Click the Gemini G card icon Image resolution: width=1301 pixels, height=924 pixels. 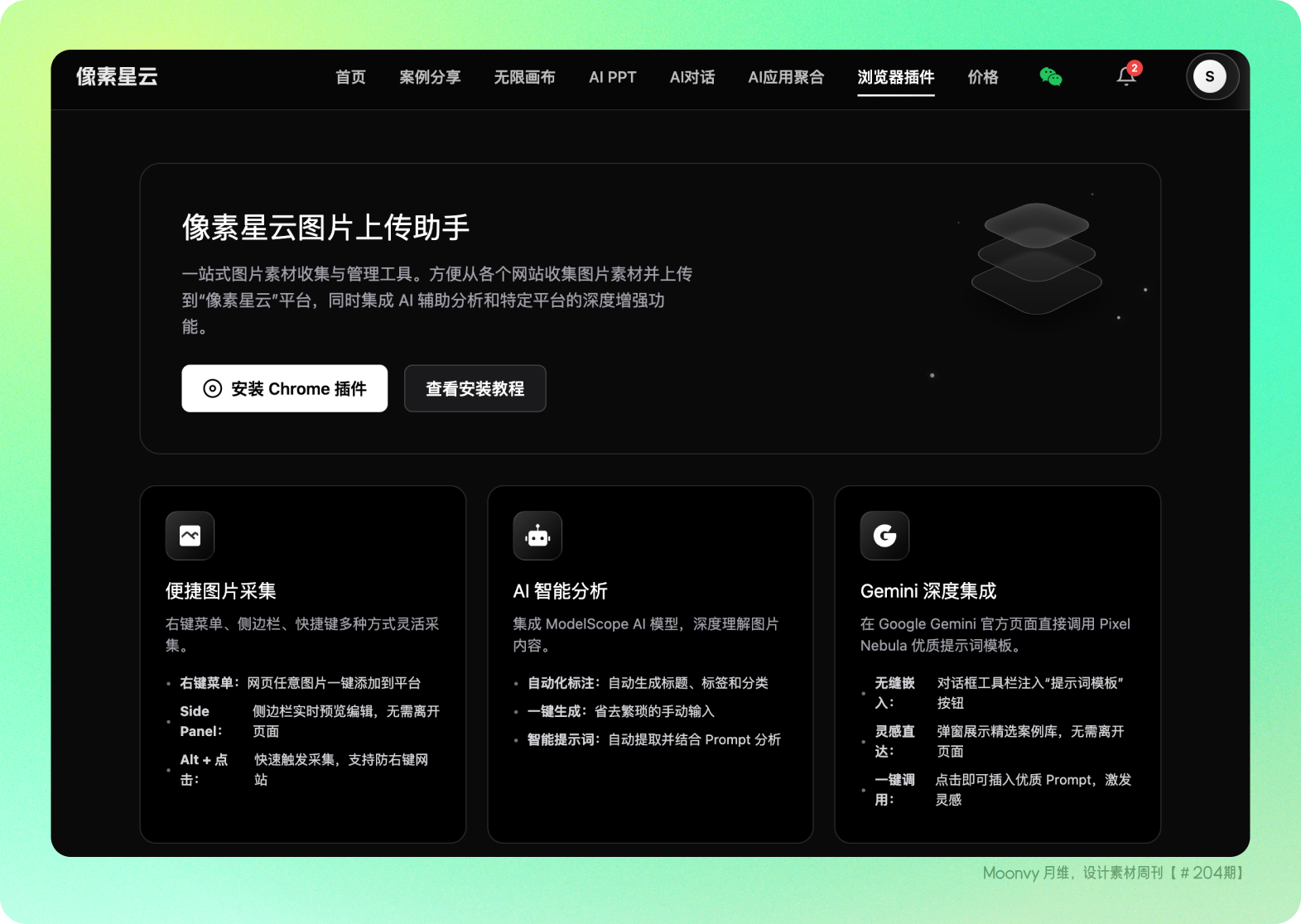coord(884,536)
